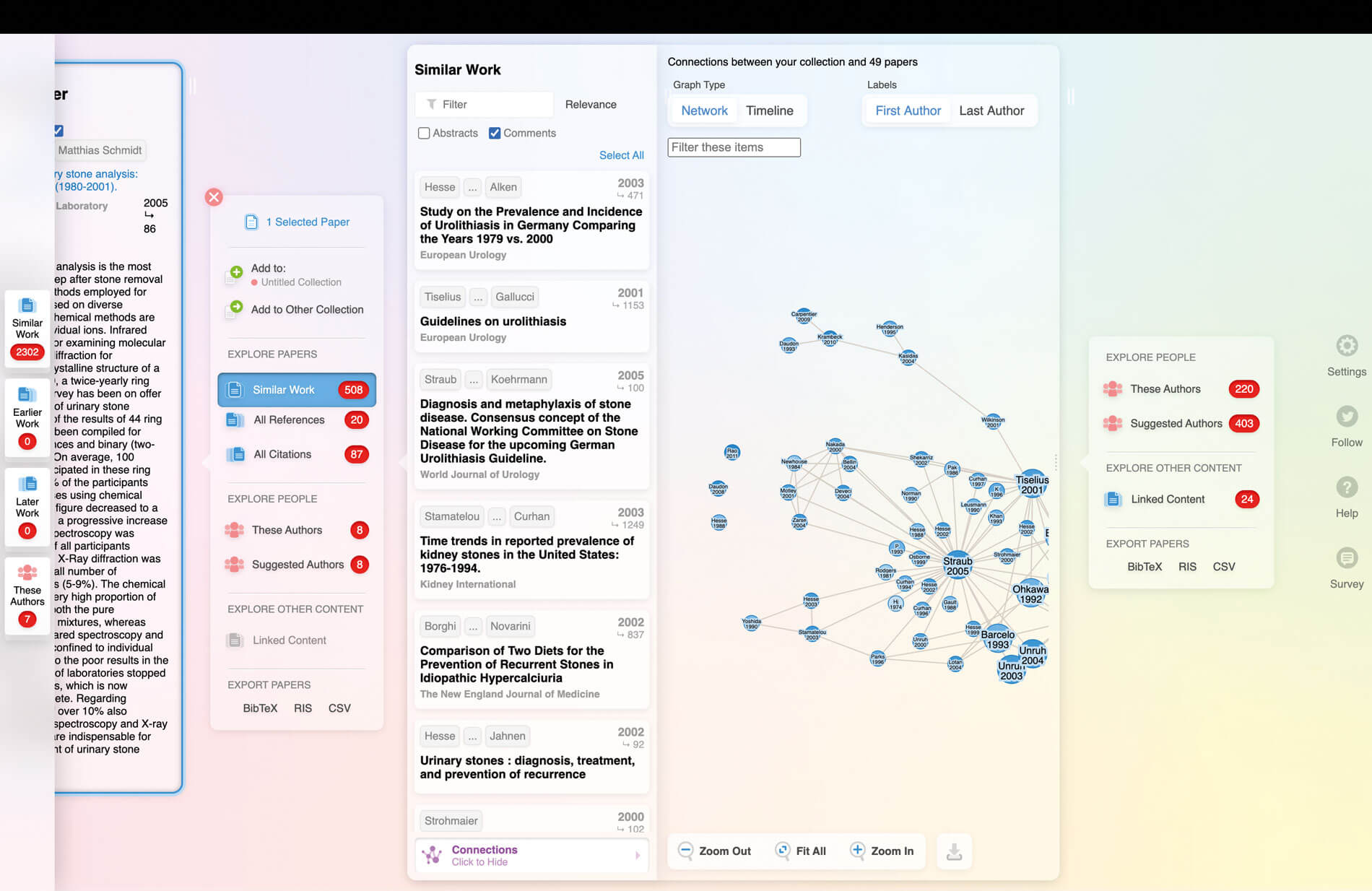1372x891 pixels.
Task: Click the Filter these items field
Action: [x=734, y=147]
